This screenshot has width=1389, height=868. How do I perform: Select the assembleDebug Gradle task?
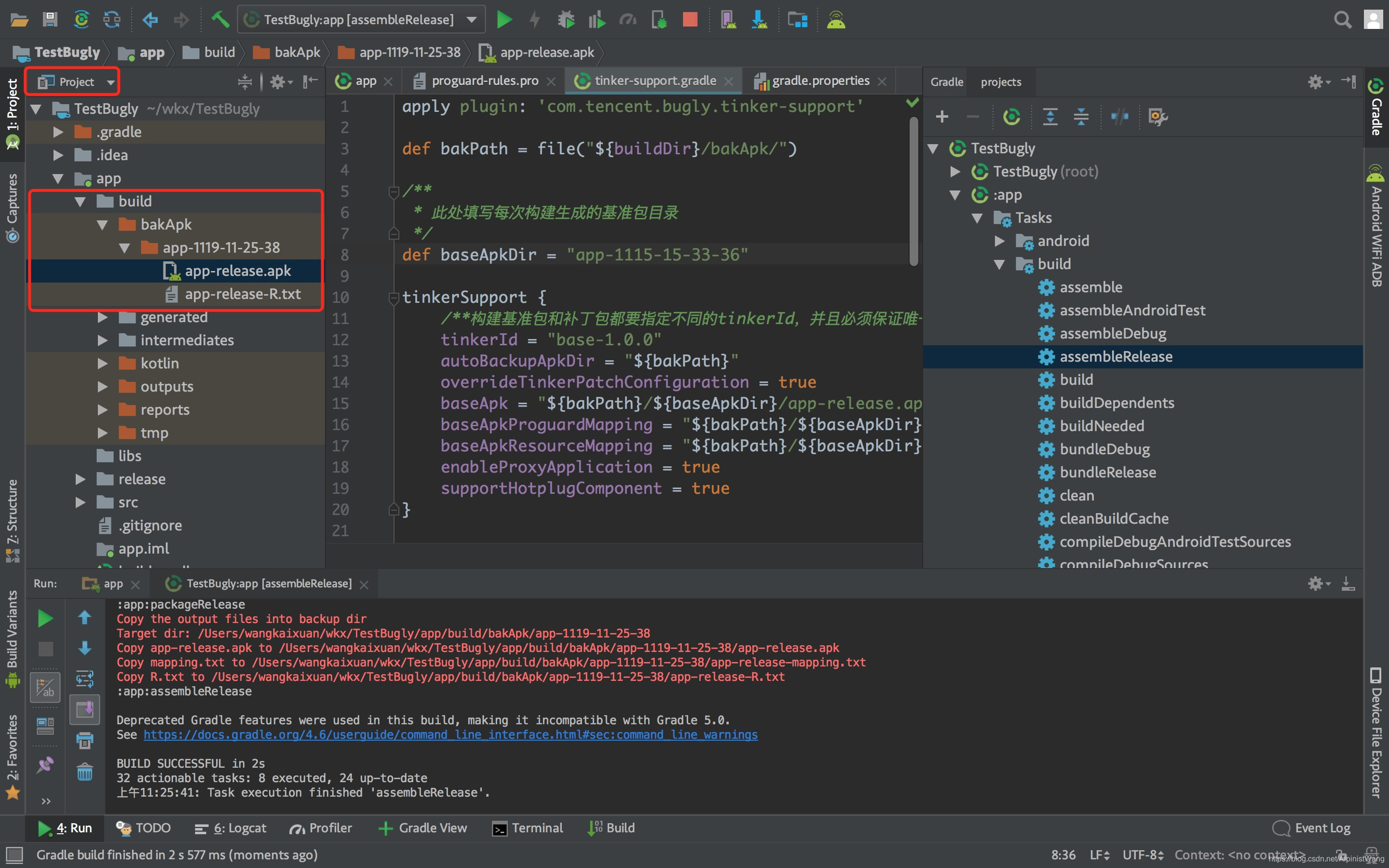tap(1112, 334)
